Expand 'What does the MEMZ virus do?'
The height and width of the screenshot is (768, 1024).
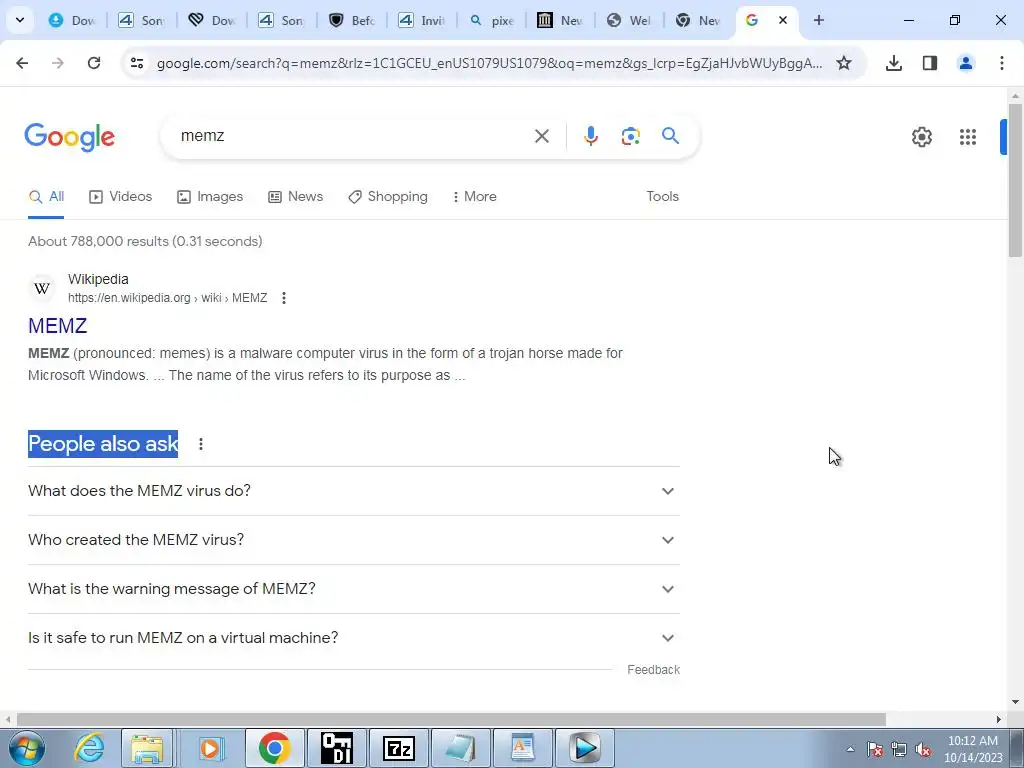coord(354,491)
